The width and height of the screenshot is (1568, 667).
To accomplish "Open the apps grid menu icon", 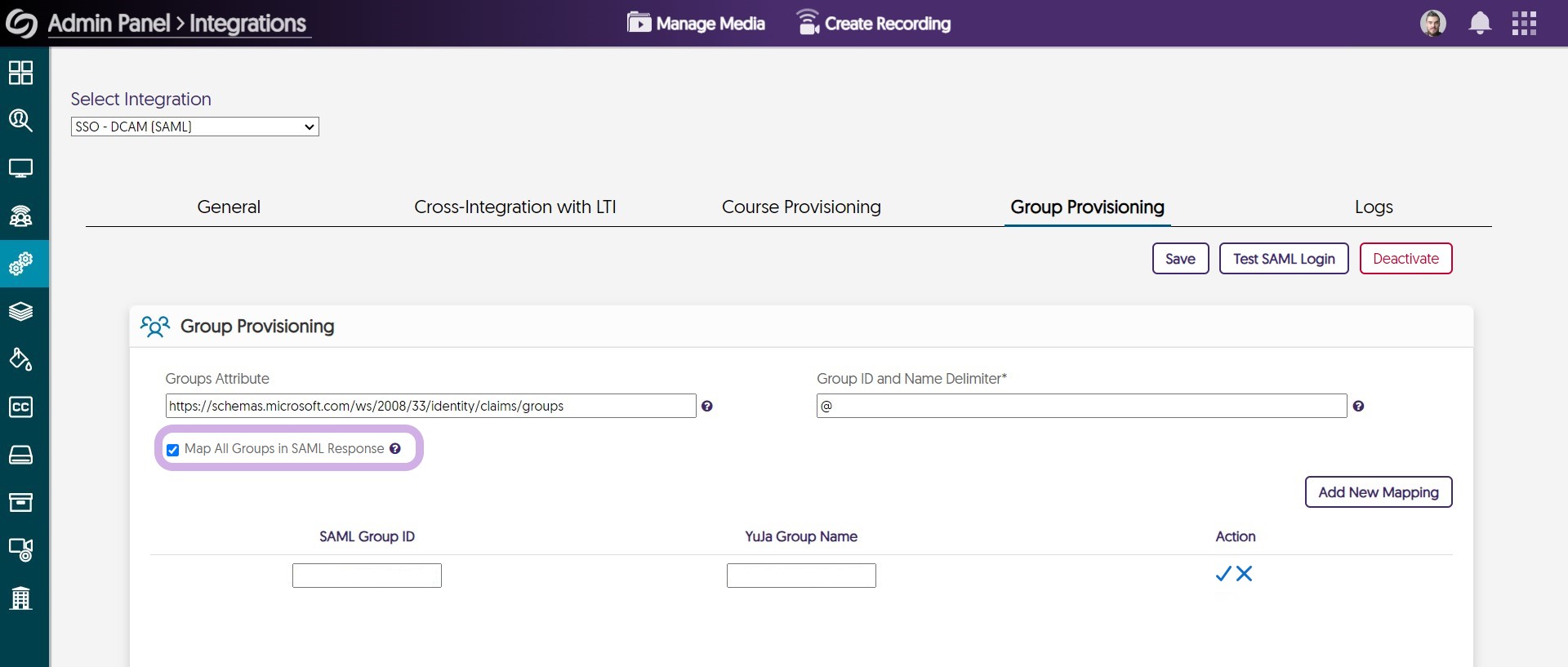I will click(x=1523, y=24).
